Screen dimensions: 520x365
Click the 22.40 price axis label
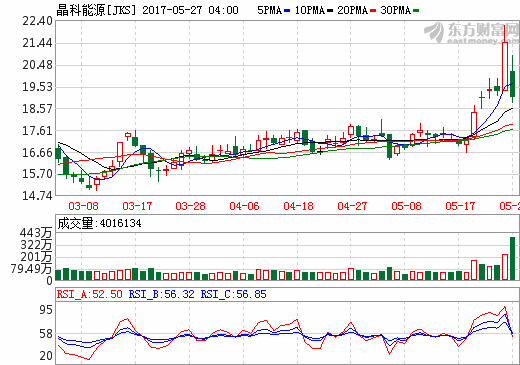point(37,21)
